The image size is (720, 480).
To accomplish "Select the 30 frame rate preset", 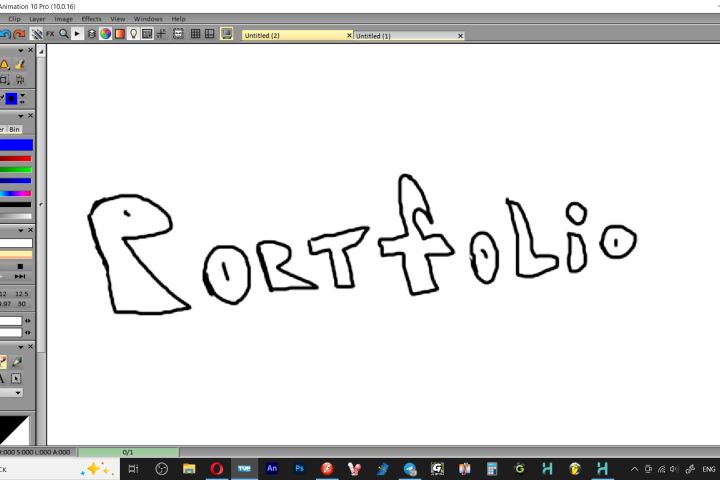I will 22,304.
